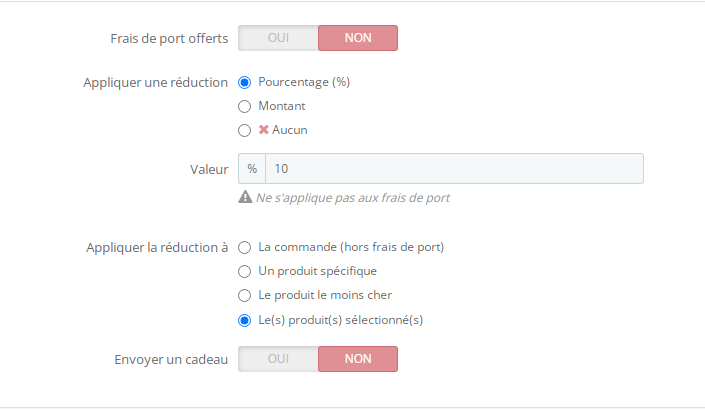Set Envoyer un cadeau to NON
The height and width of the screenshot is (412, 705).
[x=358, y=359]
